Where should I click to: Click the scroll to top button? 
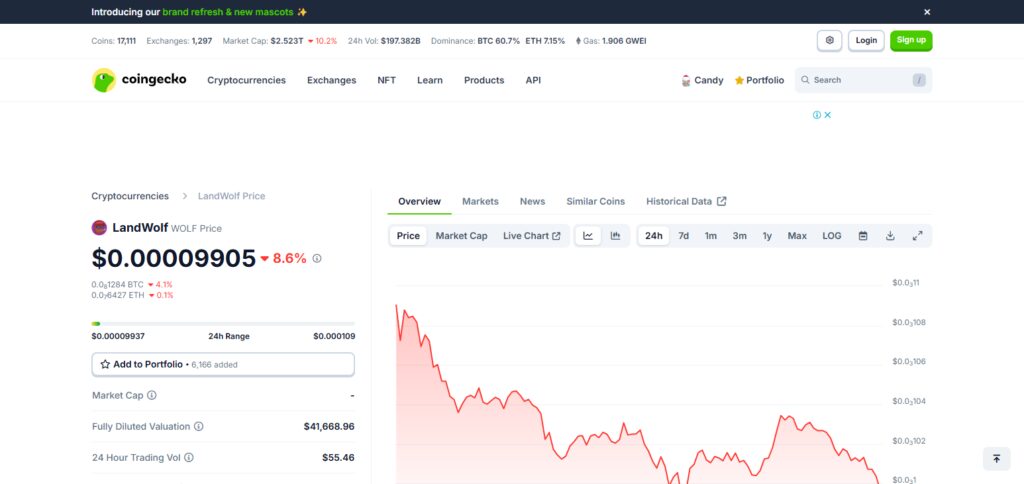(x=997, y=459)
